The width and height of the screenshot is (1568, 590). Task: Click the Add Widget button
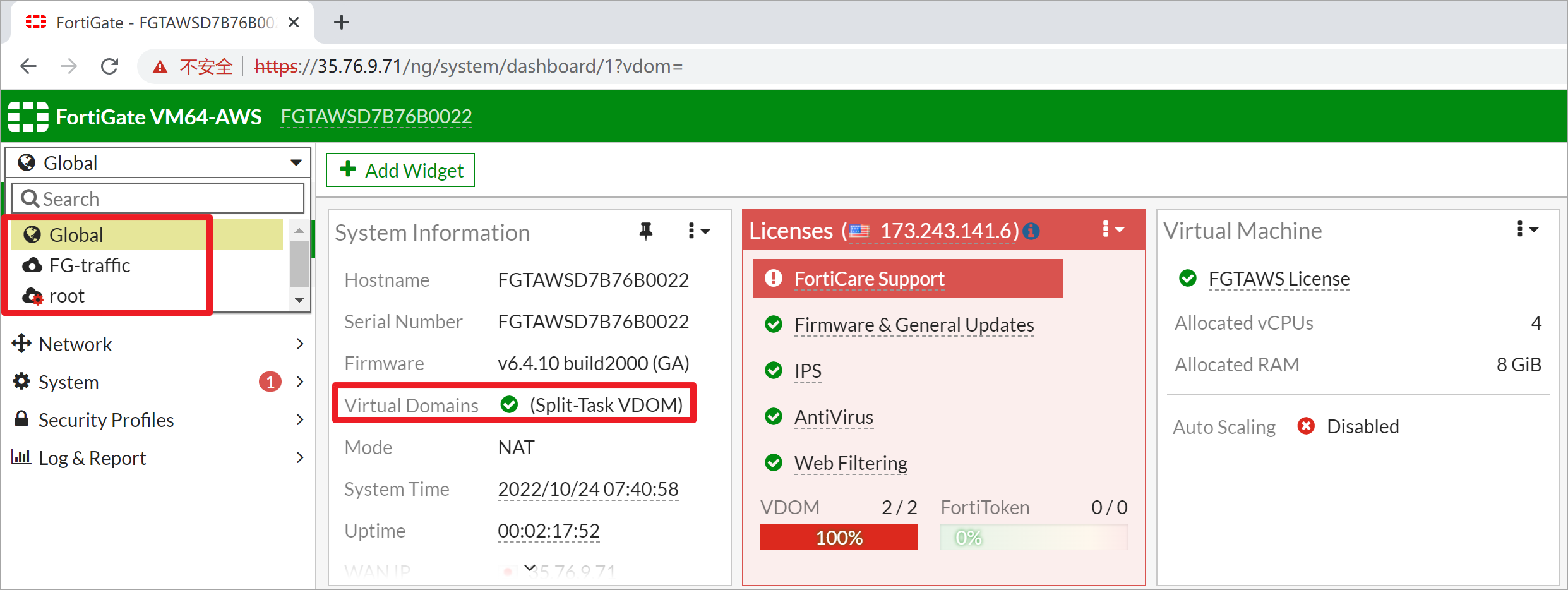(x=400, y=171)
